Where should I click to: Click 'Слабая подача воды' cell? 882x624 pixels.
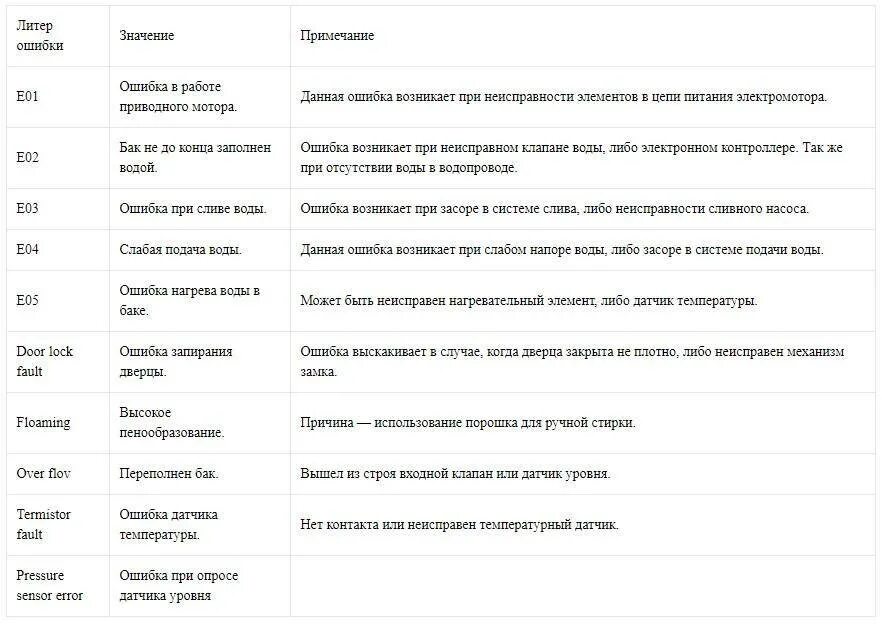click(x=200, y=250)
